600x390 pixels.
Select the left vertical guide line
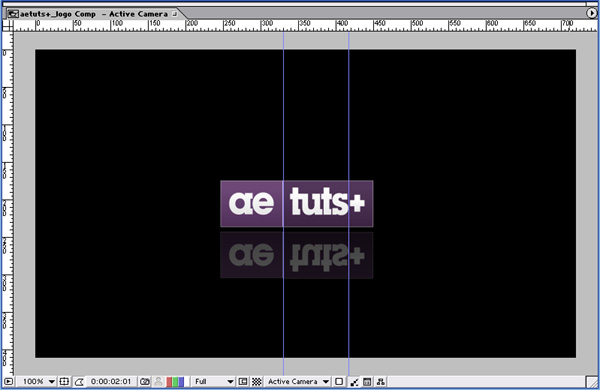[x=284, y=115]
